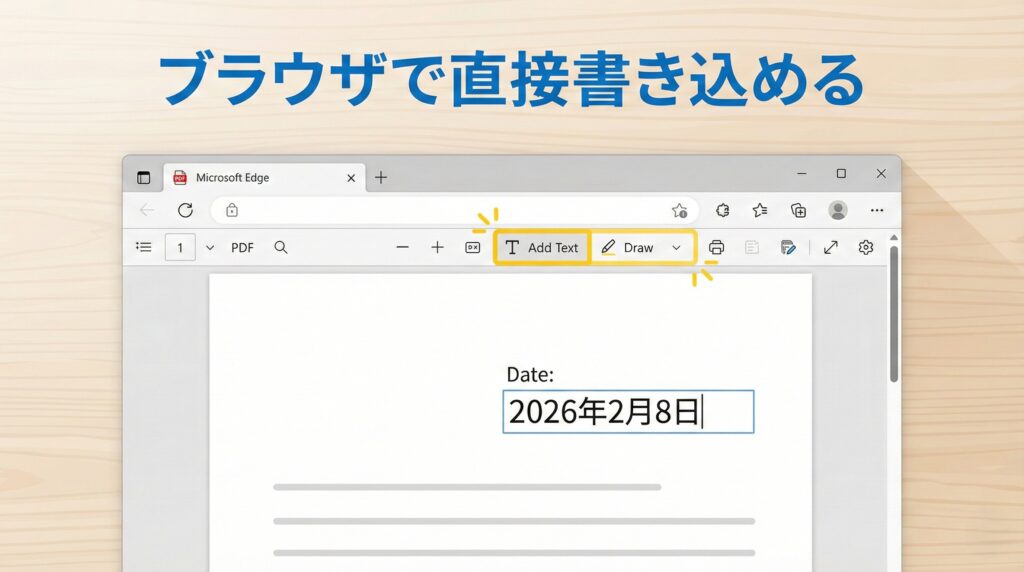Toggle the fit to page icon
The height and width of the screenshot is (572, 1024).
coord(473,248)
